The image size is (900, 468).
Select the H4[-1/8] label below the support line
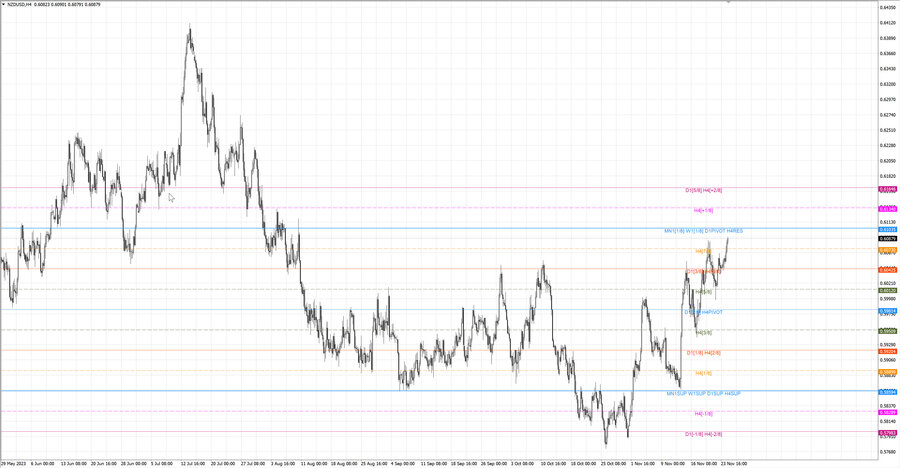[703, 413]
